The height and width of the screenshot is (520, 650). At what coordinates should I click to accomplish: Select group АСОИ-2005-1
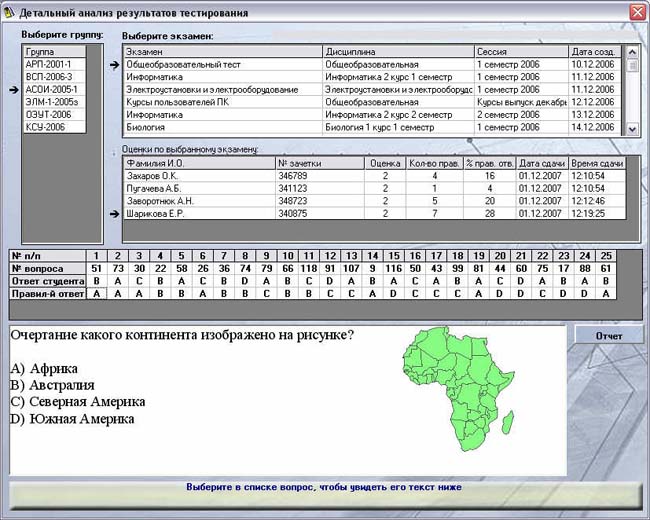click(x=55, y=89)
